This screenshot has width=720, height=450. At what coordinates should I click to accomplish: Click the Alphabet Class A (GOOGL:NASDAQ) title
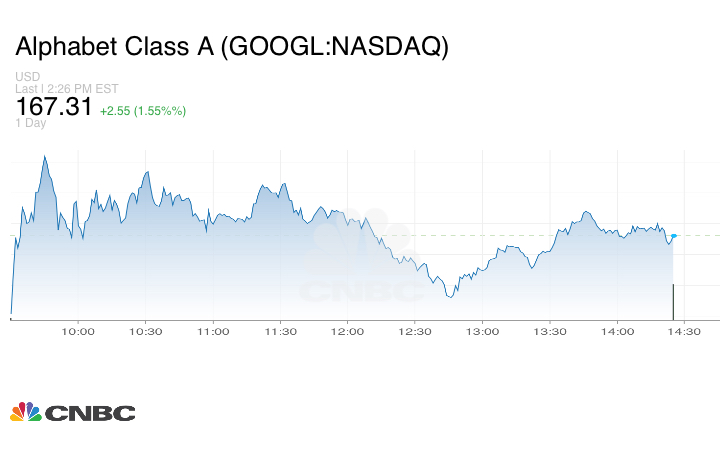[231, 47]
